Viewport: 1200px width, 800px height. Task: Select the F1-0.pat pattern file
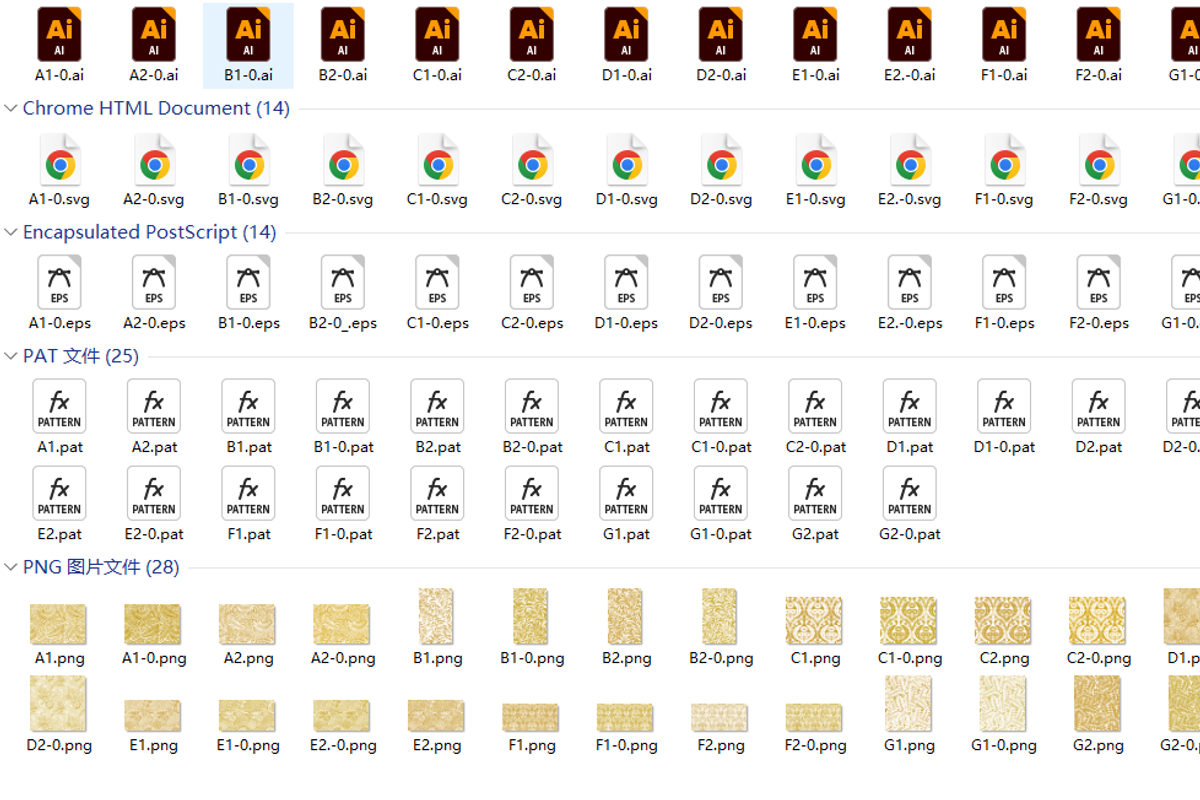[x=343, y=504]
